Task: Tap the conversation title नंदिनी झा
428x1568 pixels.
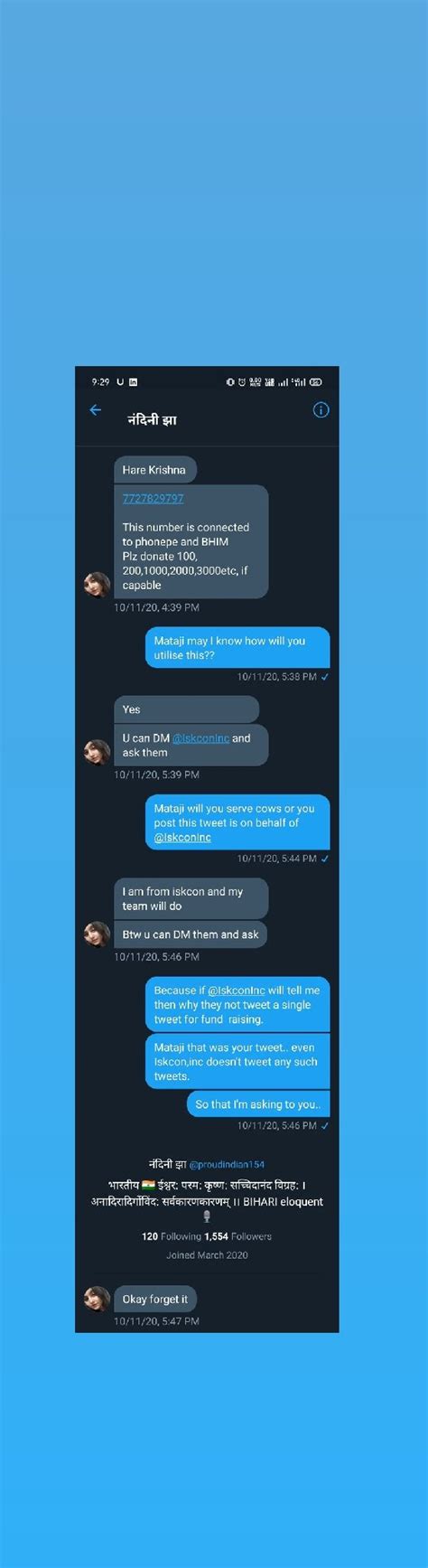Action: tap(152, 420)
